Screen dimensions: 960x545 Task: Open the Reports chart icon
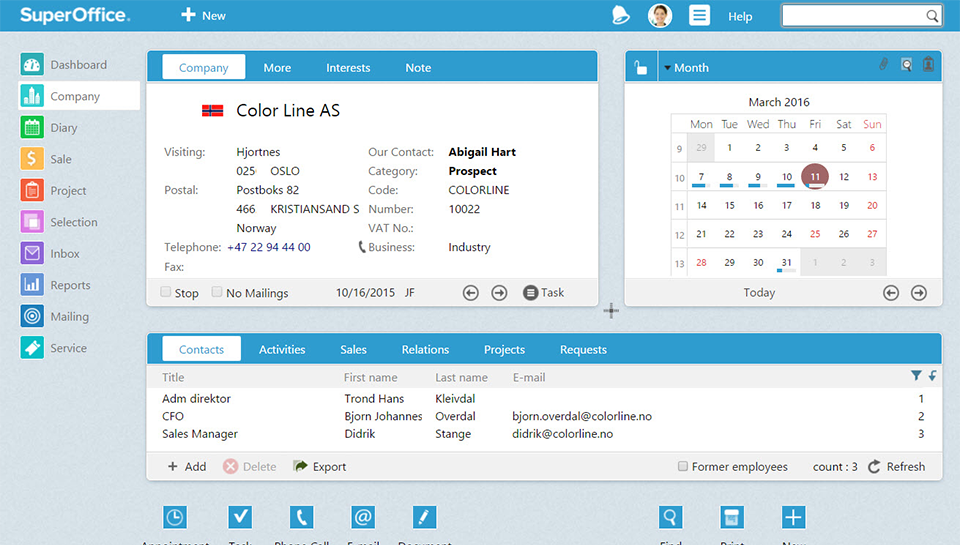tap(32, 285)
